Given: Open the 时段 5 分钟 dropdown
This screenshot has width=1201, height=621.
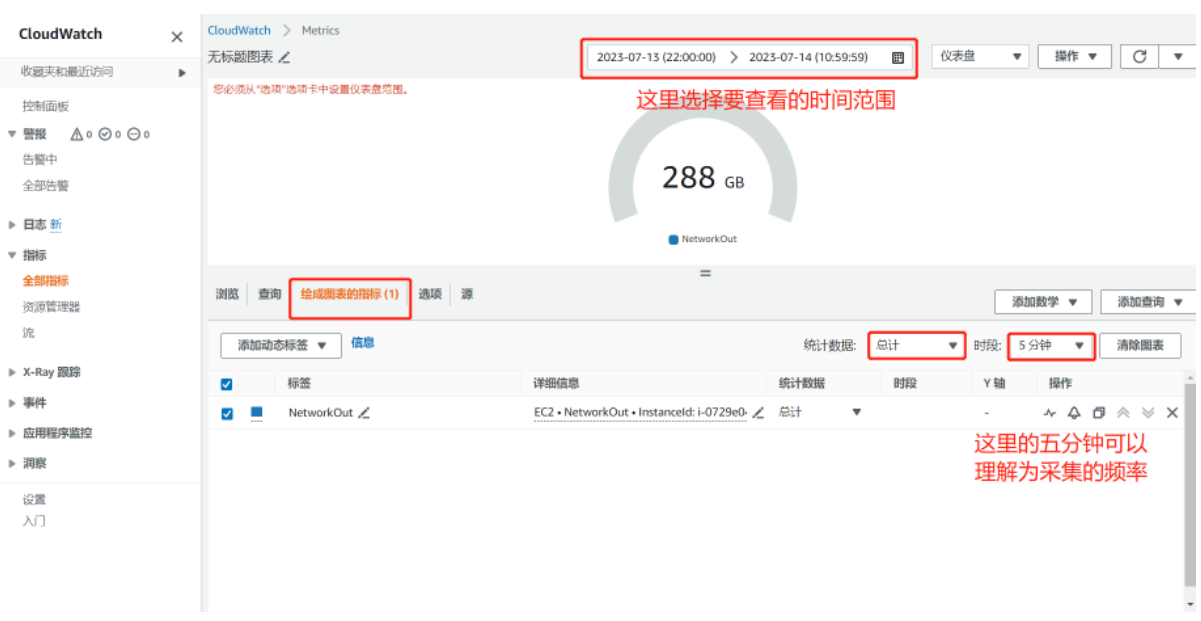Looking at the screenshot, I should (x=1051, y=345).
